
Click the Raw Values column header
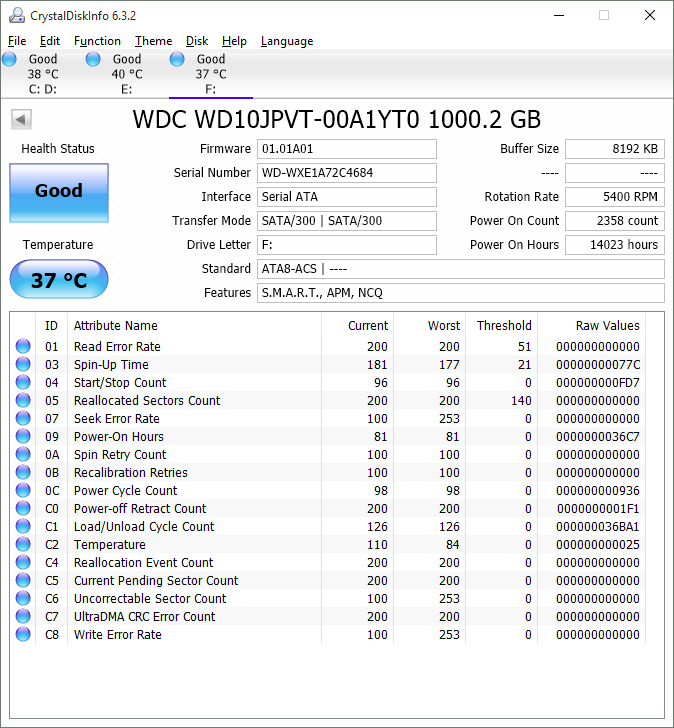pos(592,325)
